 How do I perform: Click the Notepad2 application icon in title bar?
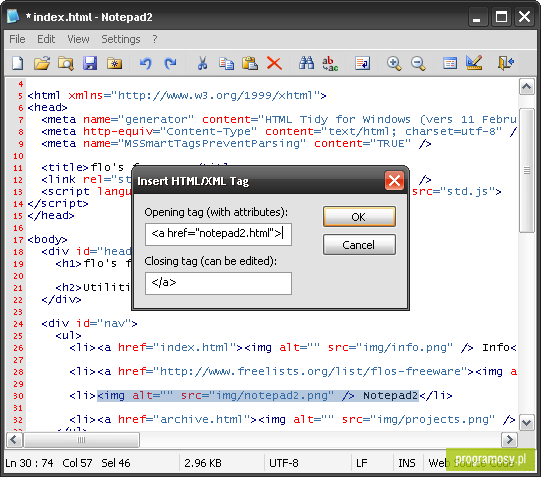point(13,16)
